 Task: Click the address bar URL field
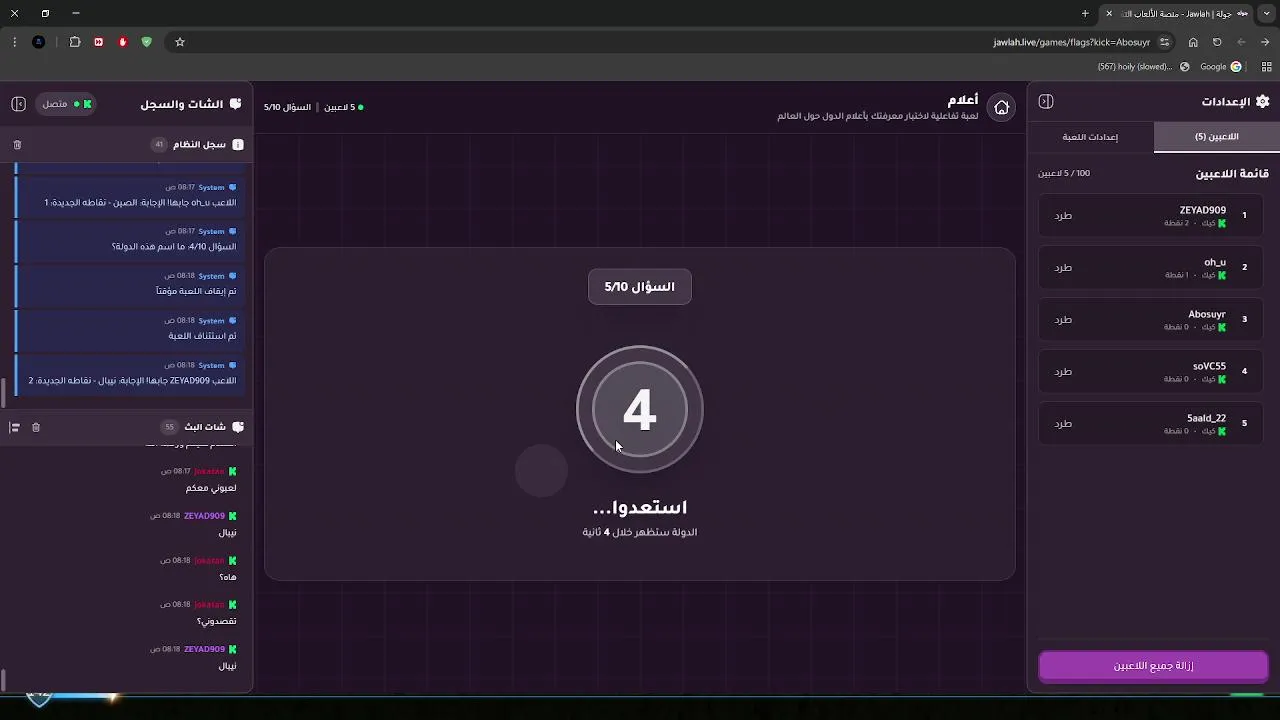click(x=1071, y=42)
